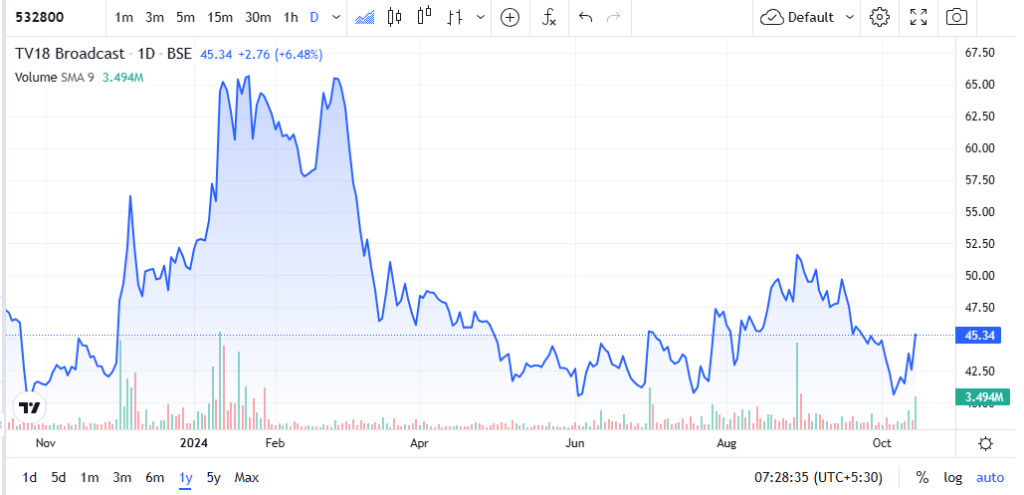Image resolution: width=1024 pixels, height=495 pixels.
Task: Enter fullscreen mode
Action: coord(918,18)
